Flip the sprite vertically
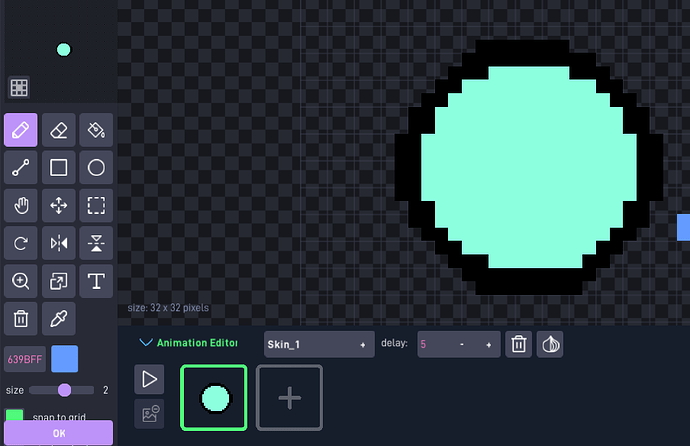The height and width of the screenshot is (446, 690). pos(96,243)
